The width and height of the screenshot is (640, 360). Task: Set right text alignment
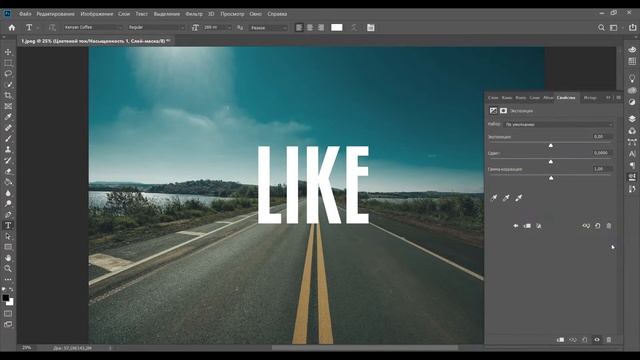point(321,28)
